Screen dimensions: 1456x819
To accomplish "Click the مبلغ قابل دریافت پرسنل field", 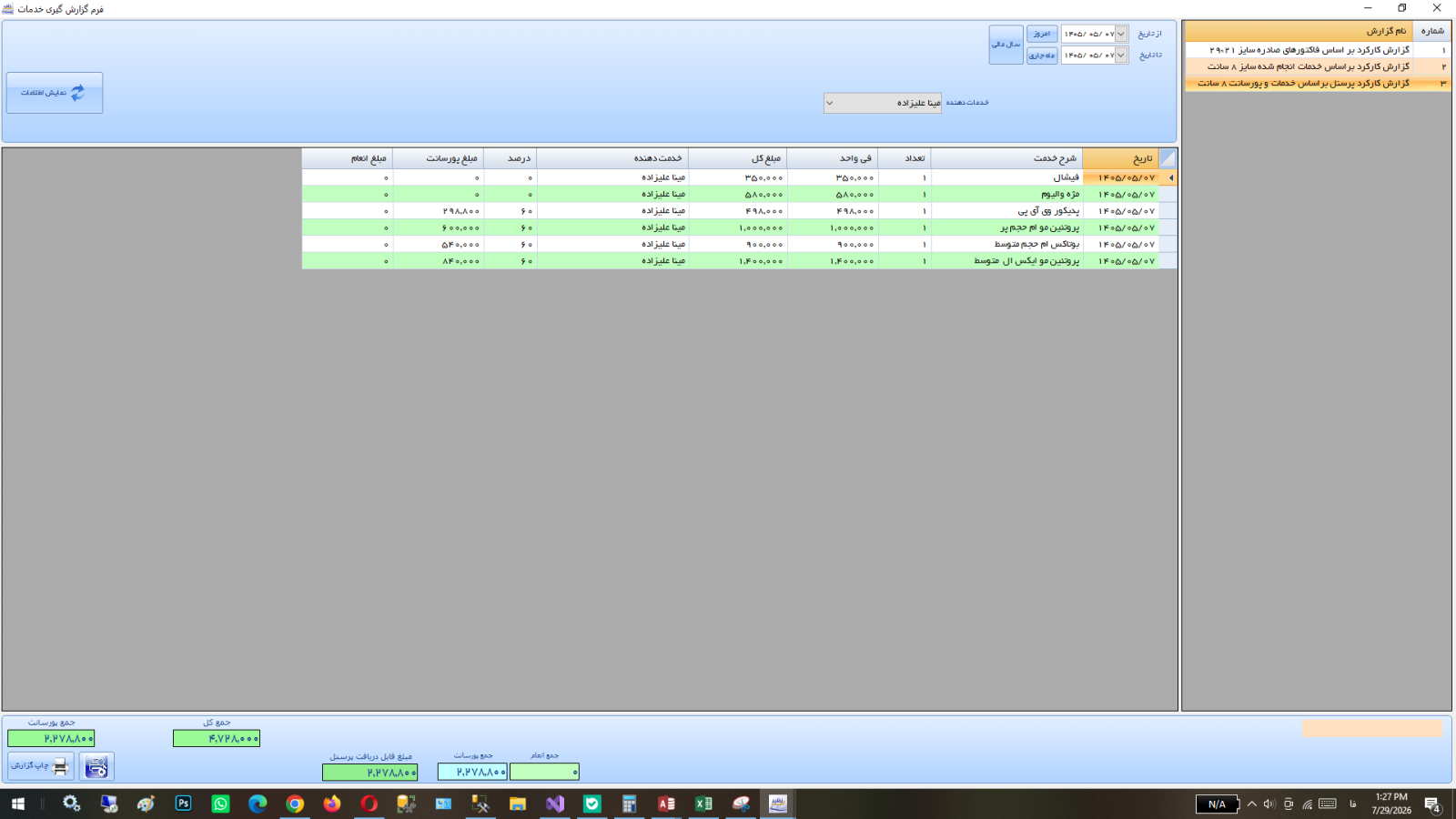I will point(370,773).
